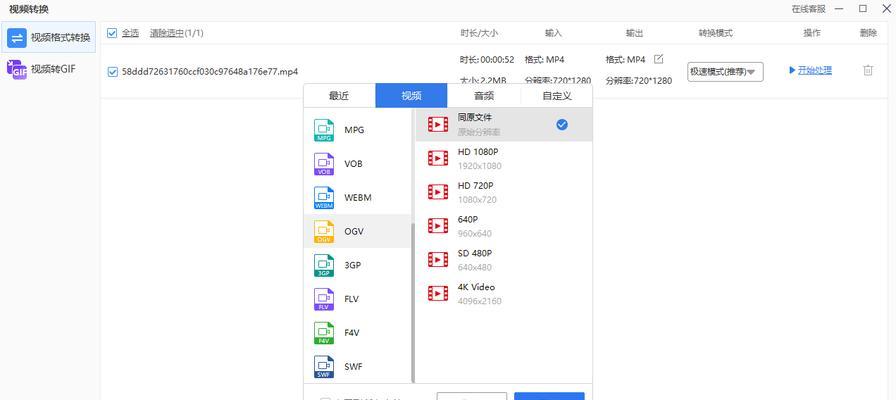
Task: Click the 操作 column header
Action: click(812, 33)
